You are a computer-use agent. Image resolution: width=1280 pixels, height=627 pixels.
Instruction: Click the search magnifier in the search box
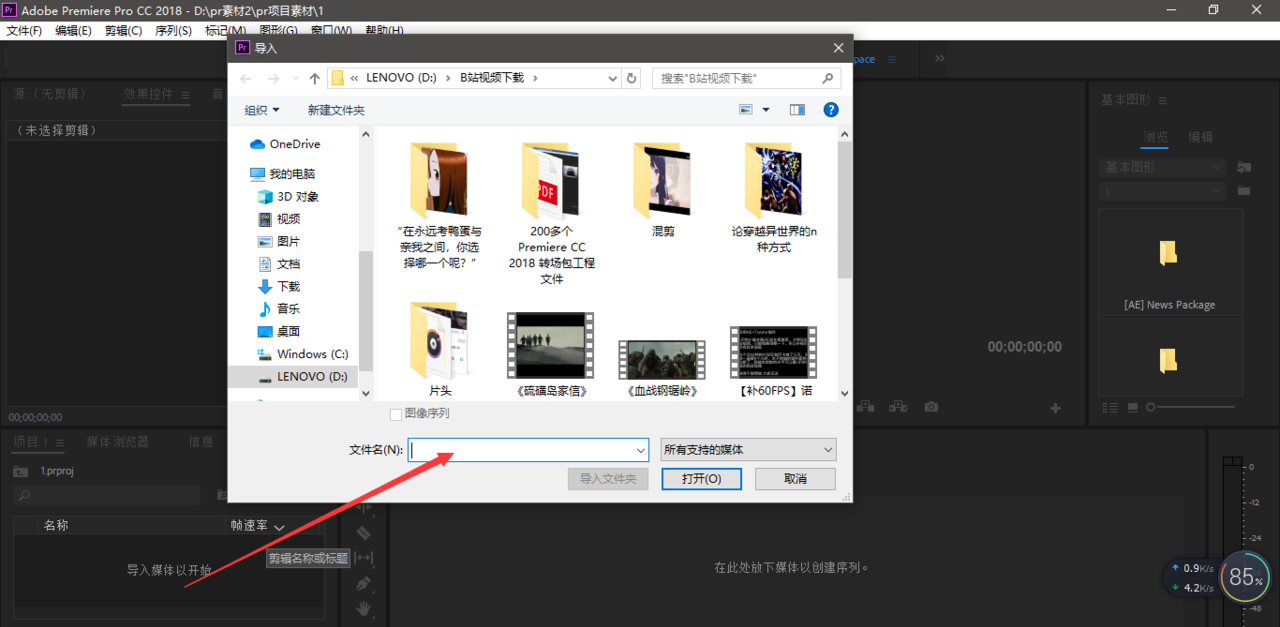click(827, 78)
